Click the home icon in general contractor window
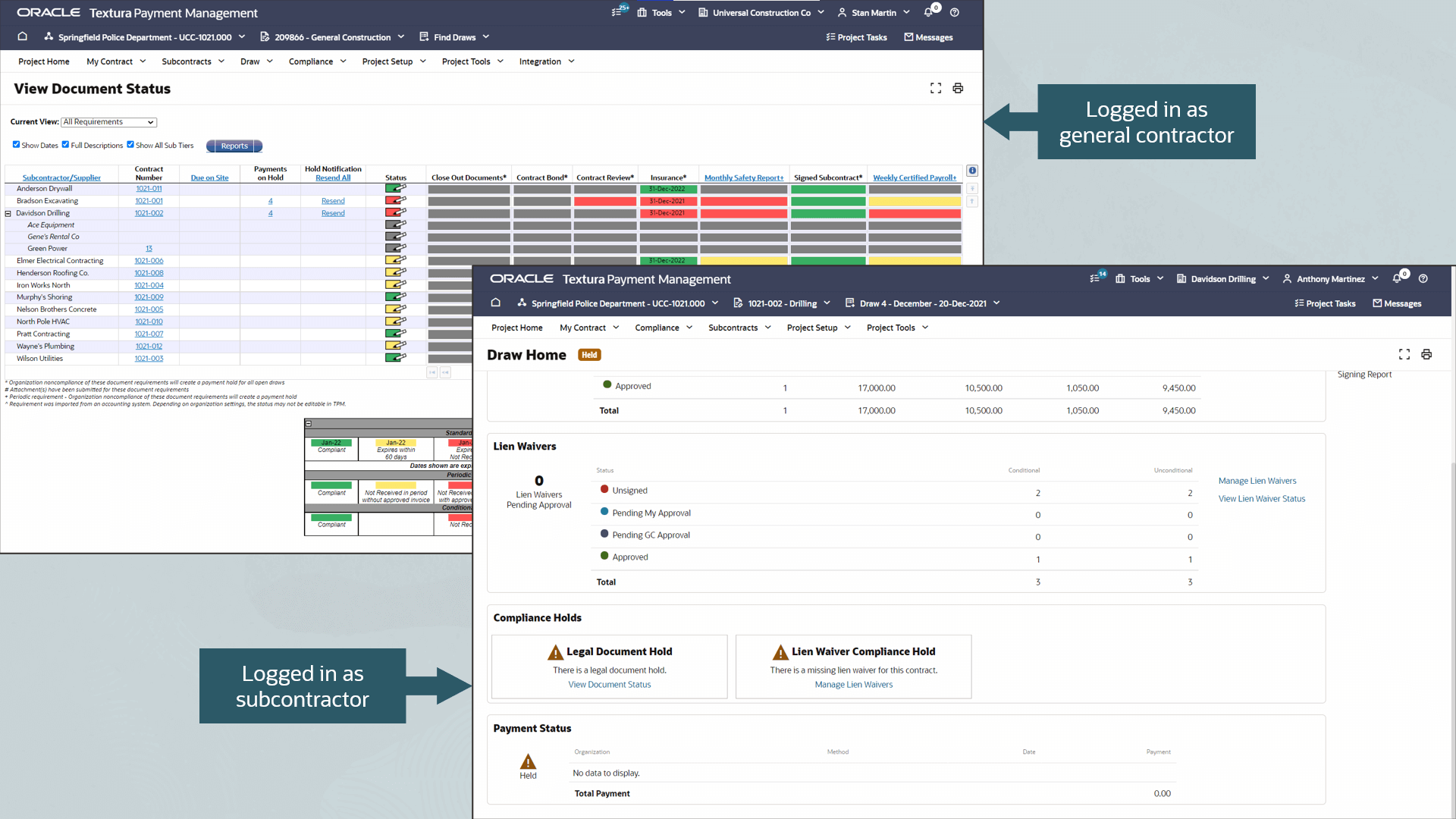The height and width of the screenshot is (819, 1456). pos(23,36)
